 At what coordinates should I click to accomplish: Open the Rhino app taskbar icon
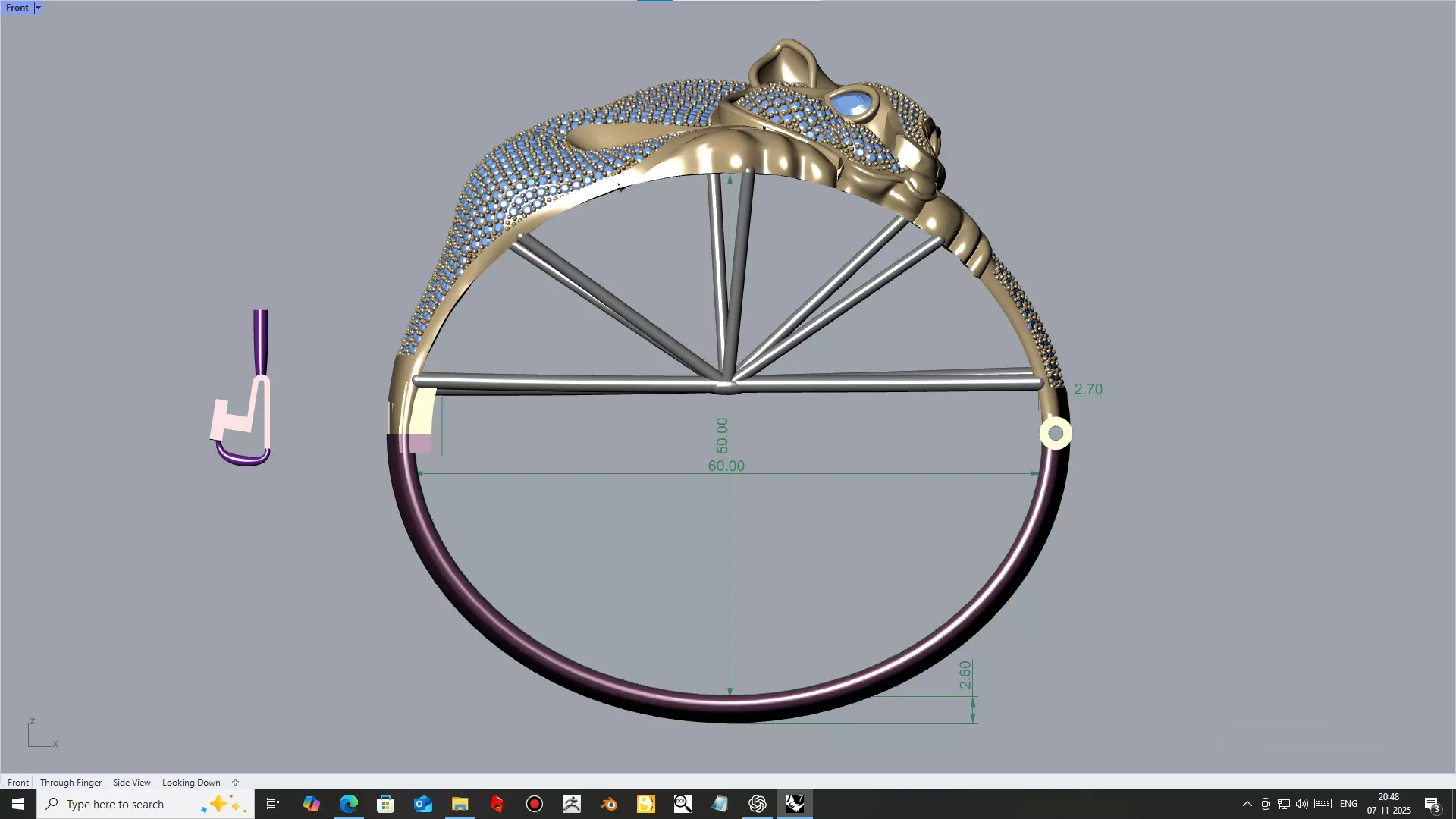click(x=795, y=804)
